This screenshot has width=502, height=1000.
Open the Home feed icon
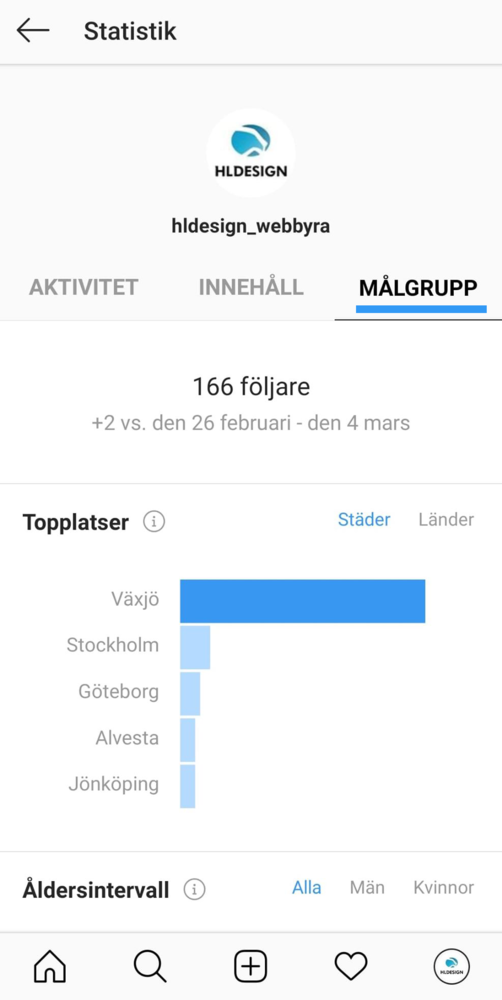pos(50,966)
